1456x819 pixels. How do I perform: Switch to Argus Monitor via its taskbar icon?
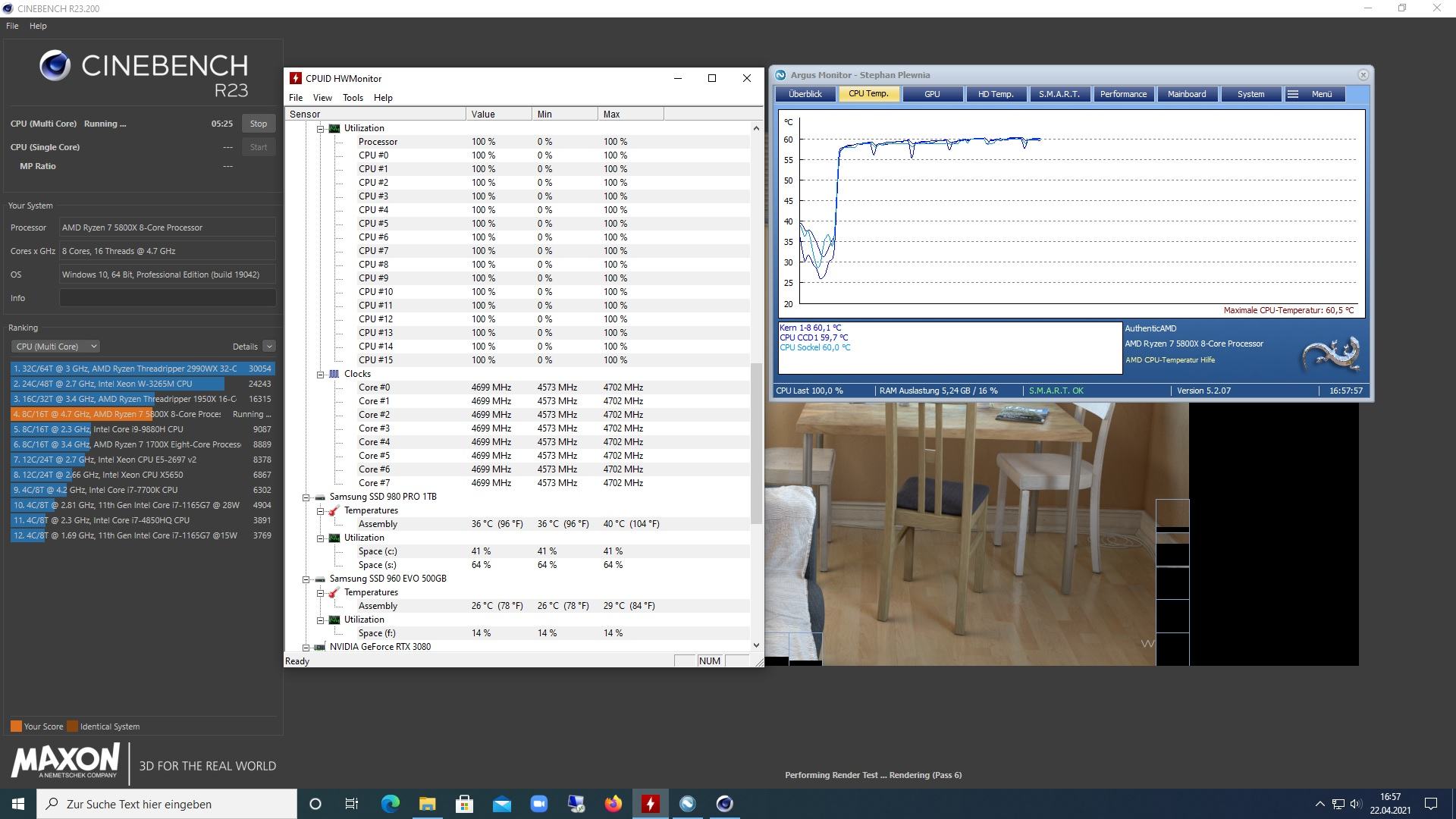(x=688, y=804)
